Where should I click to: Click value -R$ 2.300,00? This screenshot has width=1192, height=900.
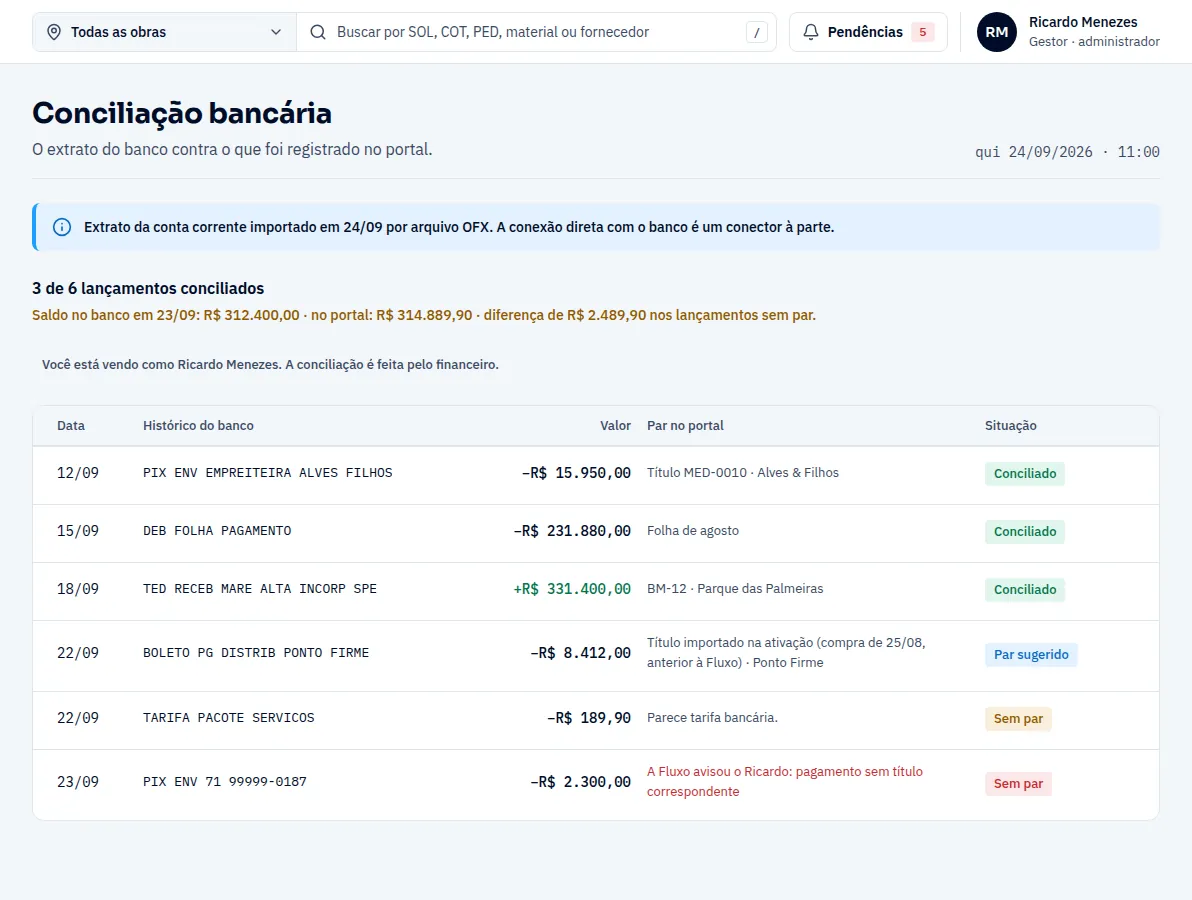tap(580, 781)
